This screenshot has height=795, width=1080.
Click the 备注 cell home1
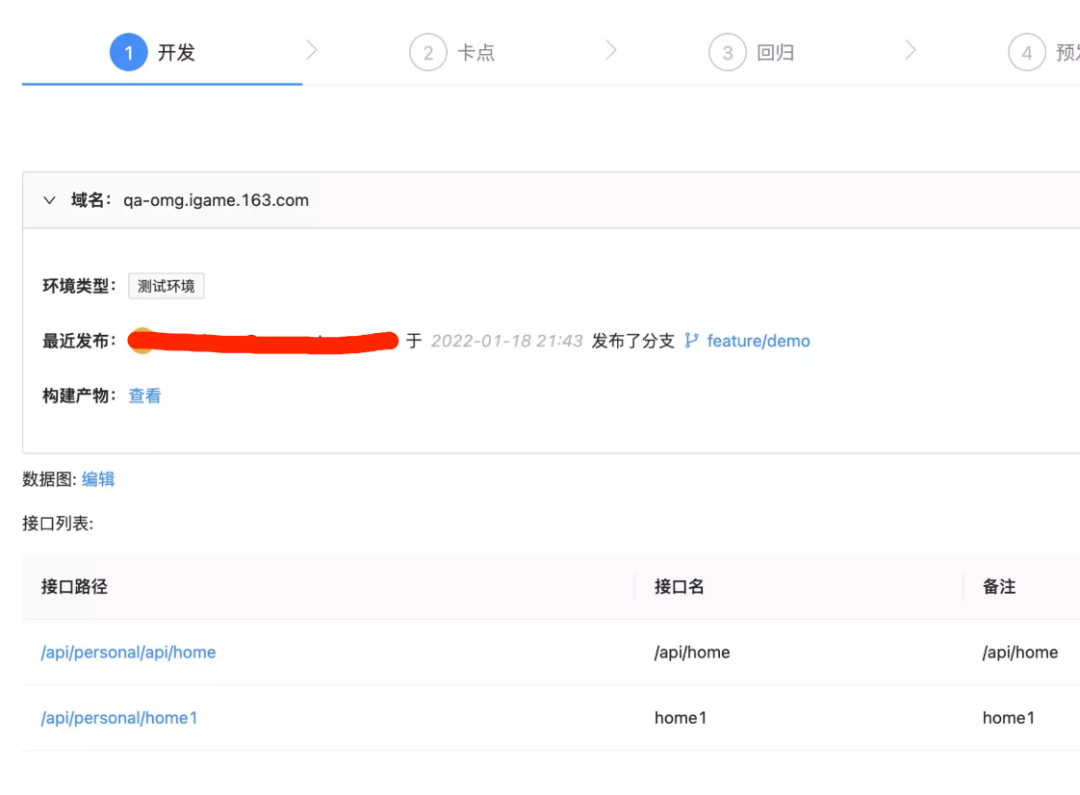1008,718
